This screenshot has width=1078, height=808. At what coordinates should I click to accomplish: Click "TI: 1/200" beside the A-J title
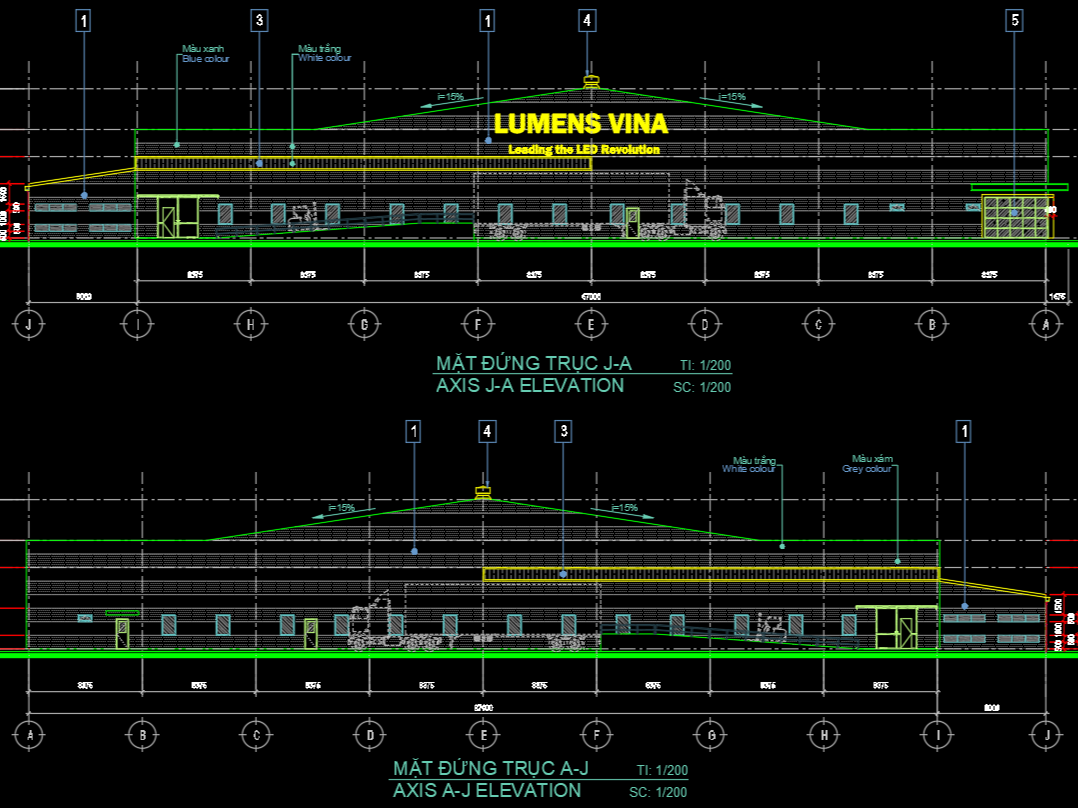pyautogui.click(x=662, y=770)
